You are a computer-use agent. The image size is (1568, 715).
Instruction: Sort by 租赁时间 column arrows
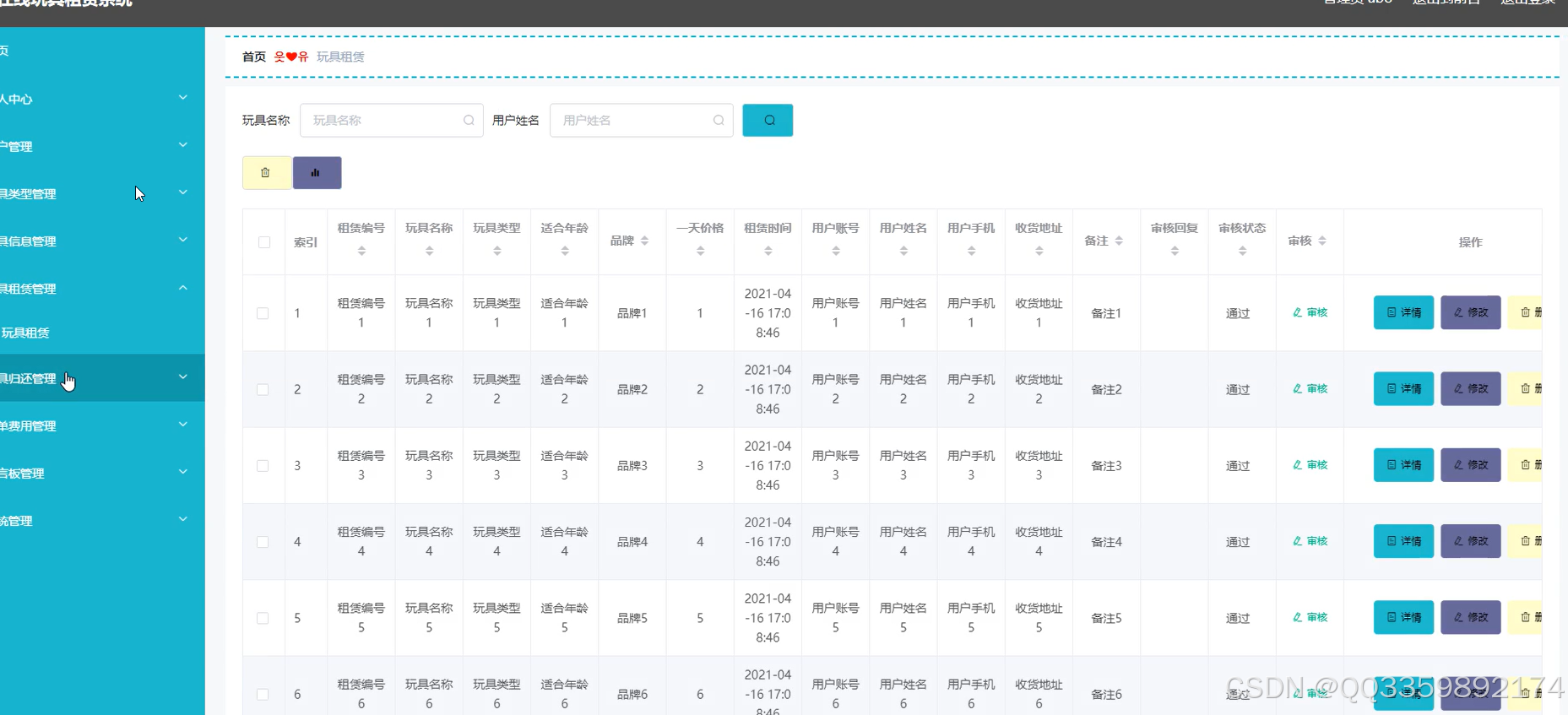click(x=768, y=251)
